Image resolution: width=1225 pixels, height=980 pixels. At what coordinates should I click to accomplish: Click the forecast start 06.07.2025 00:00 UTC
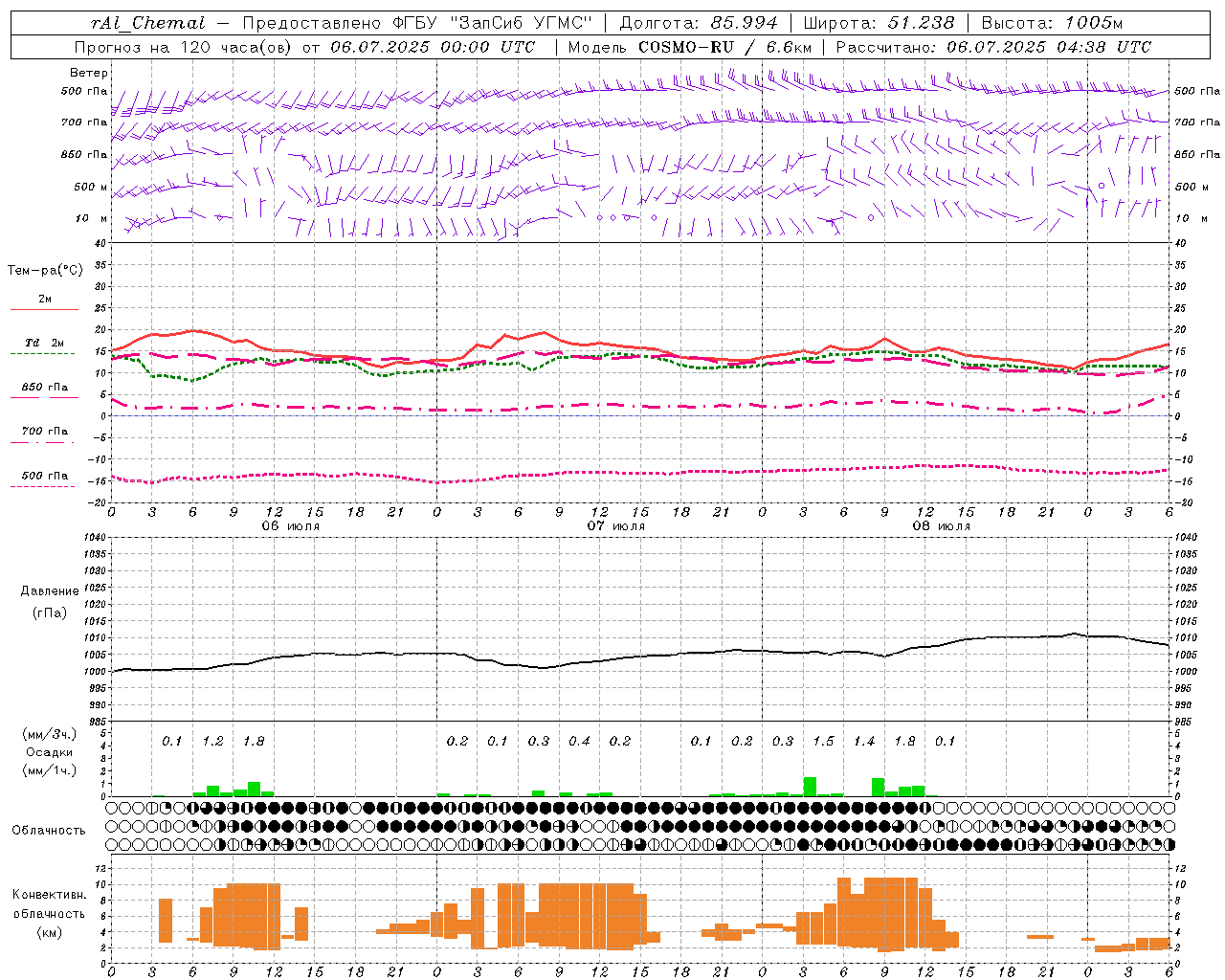coord(433,47)
